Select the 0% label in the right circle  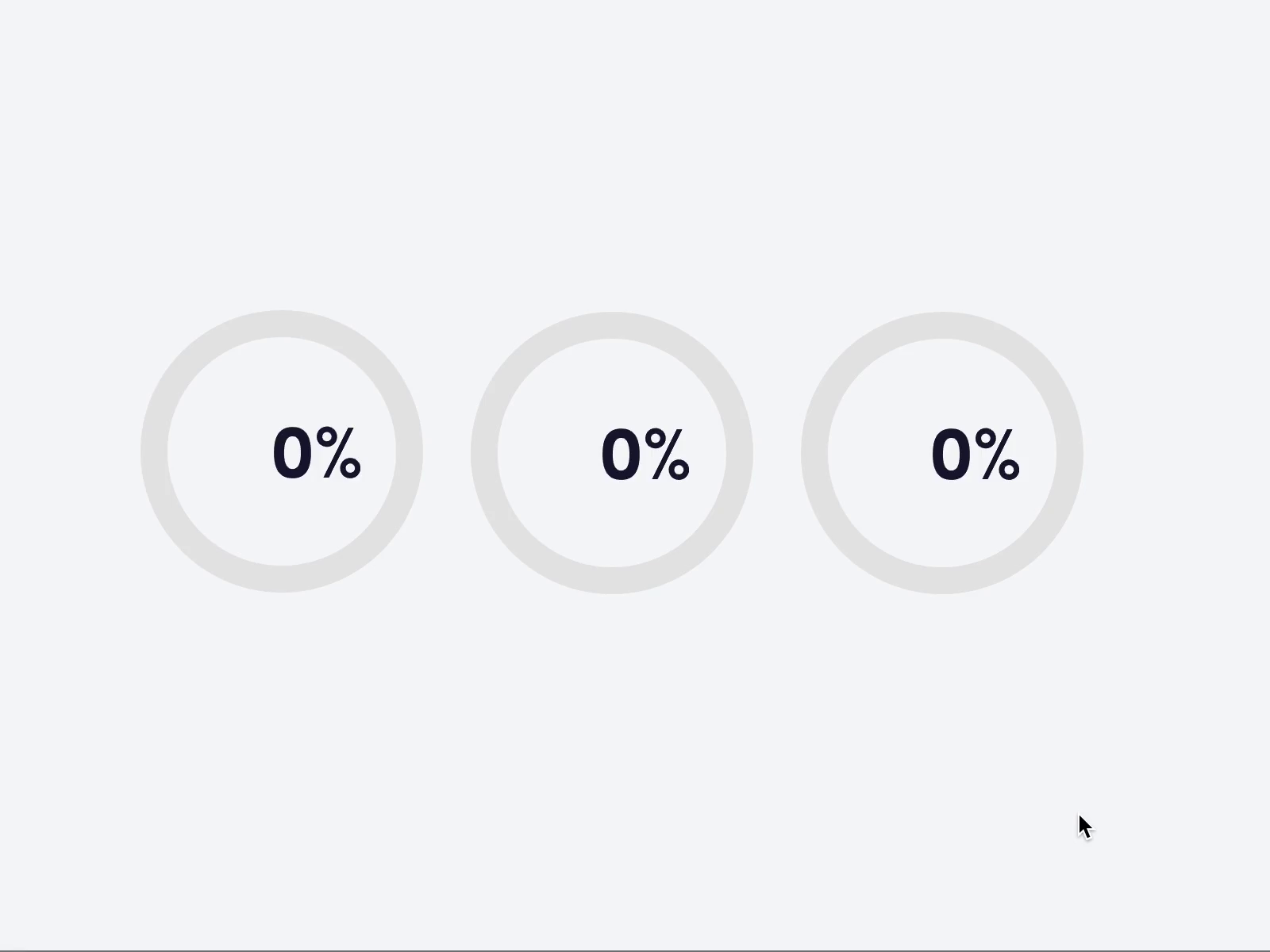click(x=976, y=452)
